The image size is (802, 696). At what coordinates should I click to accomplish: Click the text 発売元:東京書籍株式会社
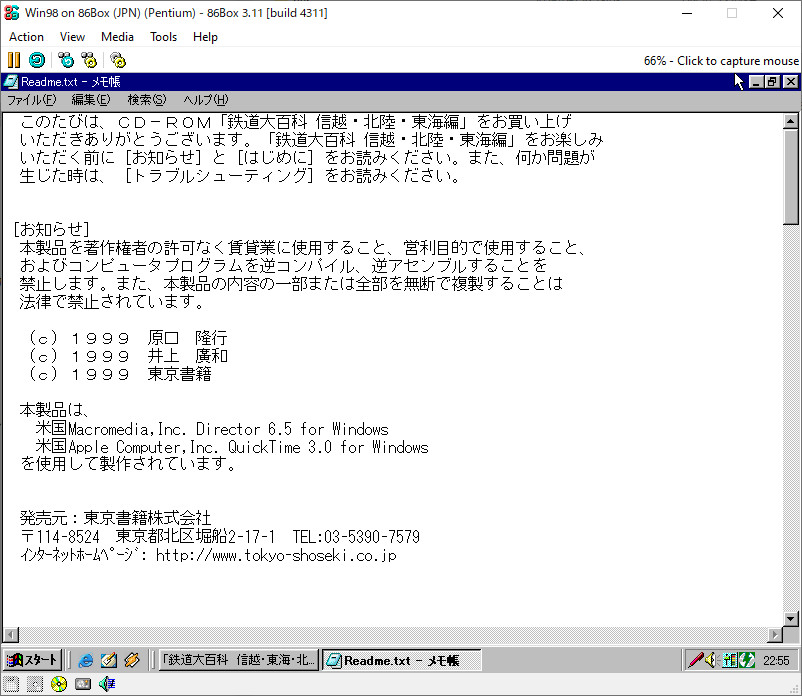point(115,518)
